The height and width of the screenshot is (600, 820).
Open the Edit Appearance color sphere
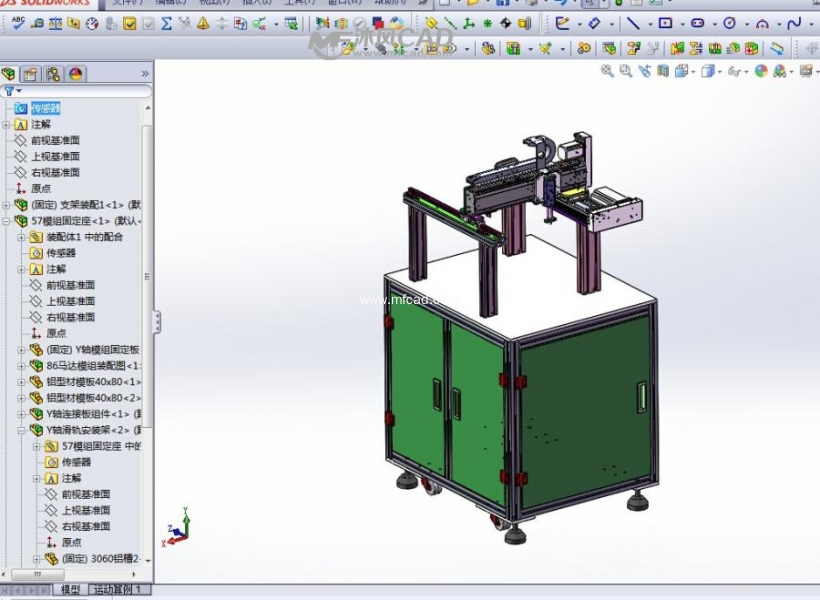pos(761,71)
